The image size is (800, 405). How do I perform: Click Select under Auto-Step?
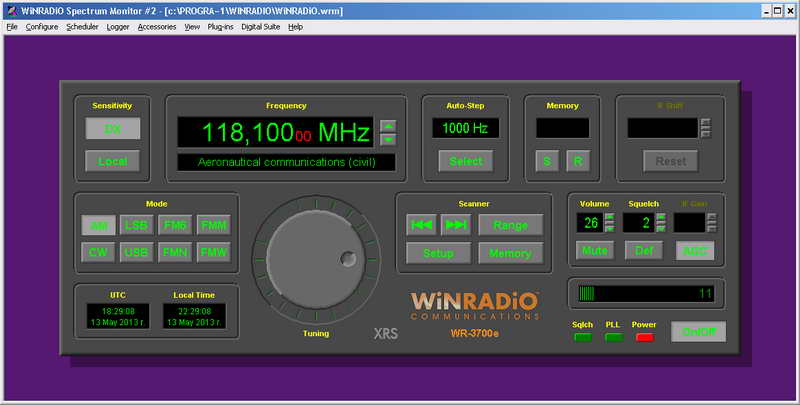click(466, 161)
